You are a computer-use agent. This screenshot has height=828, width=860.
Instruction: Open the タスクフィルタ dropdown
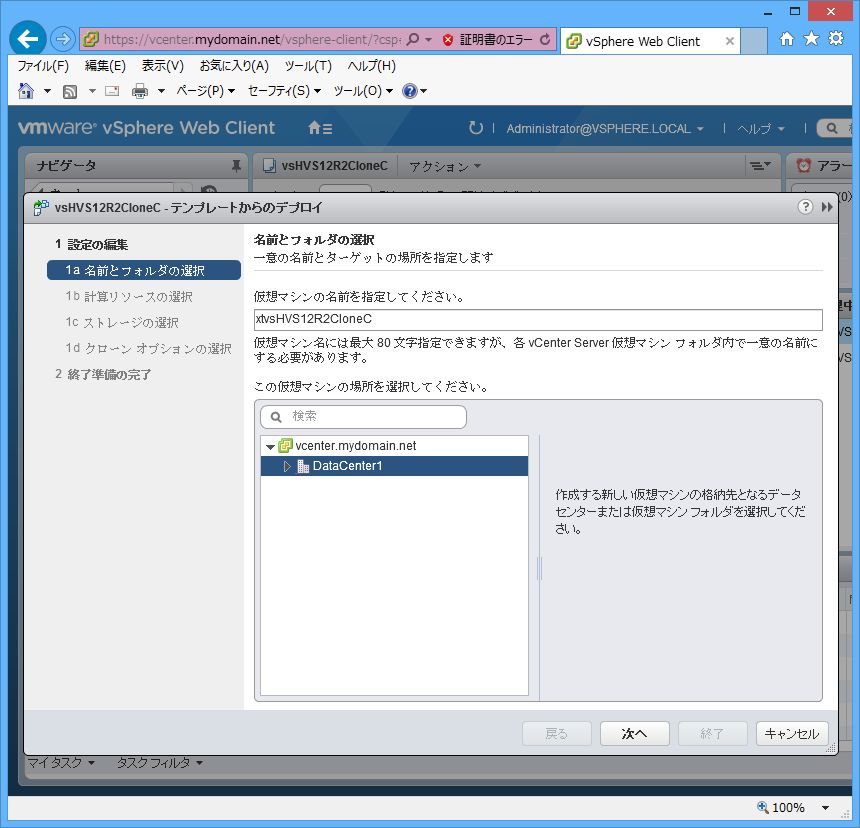(160, 763)
